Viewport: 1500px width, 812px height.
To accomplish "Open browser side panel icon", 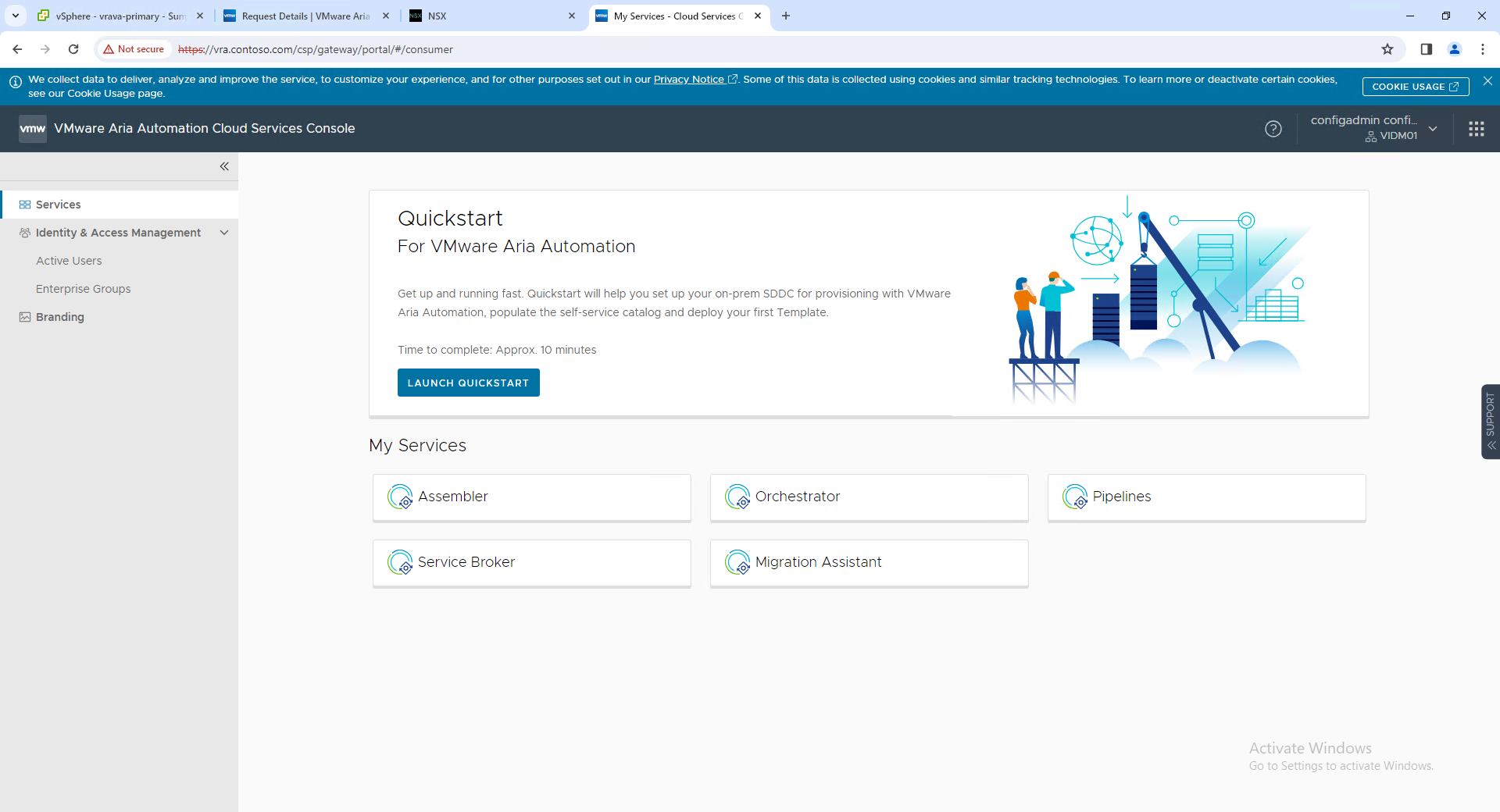I will 1427,49.
